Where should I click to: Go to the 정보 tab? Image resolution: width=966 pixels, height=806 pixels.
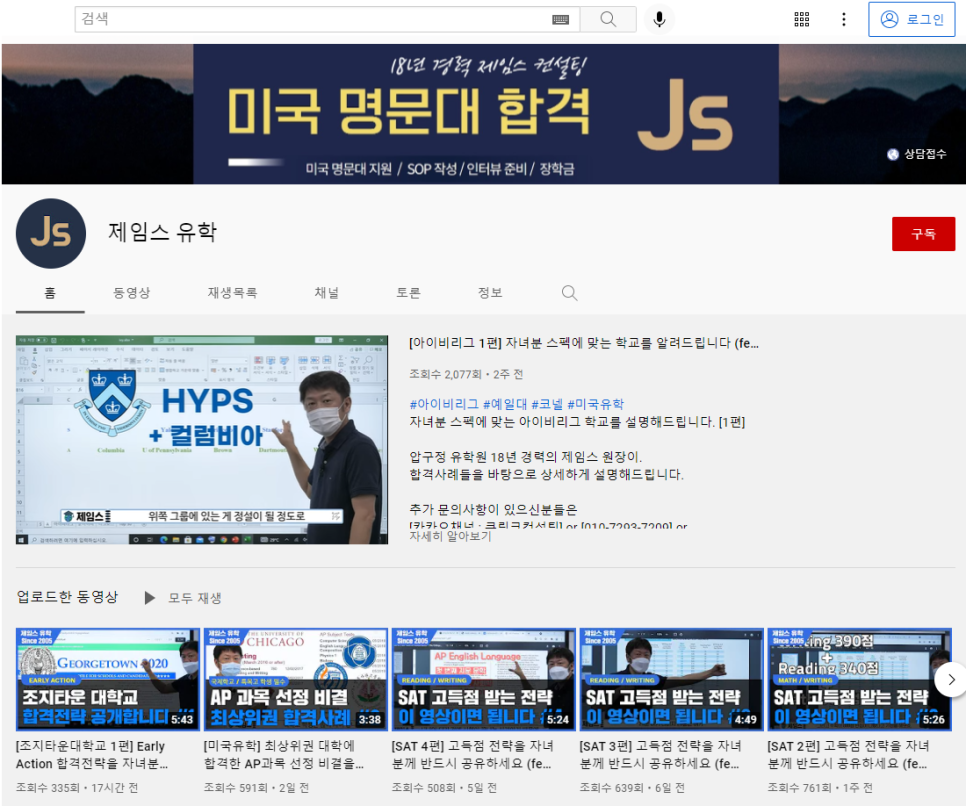point(490,293)
